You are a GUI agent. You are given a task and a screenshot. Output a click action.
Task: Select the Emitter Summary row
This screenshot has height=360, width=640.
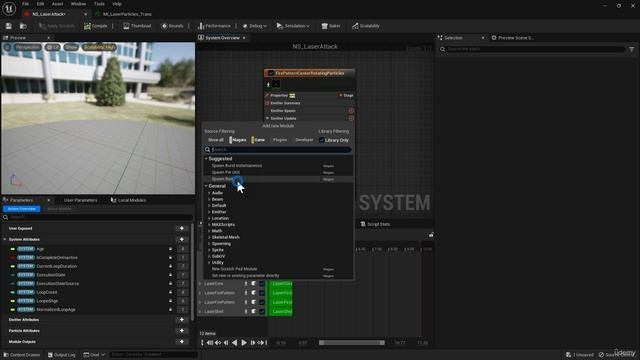[309, 103]
